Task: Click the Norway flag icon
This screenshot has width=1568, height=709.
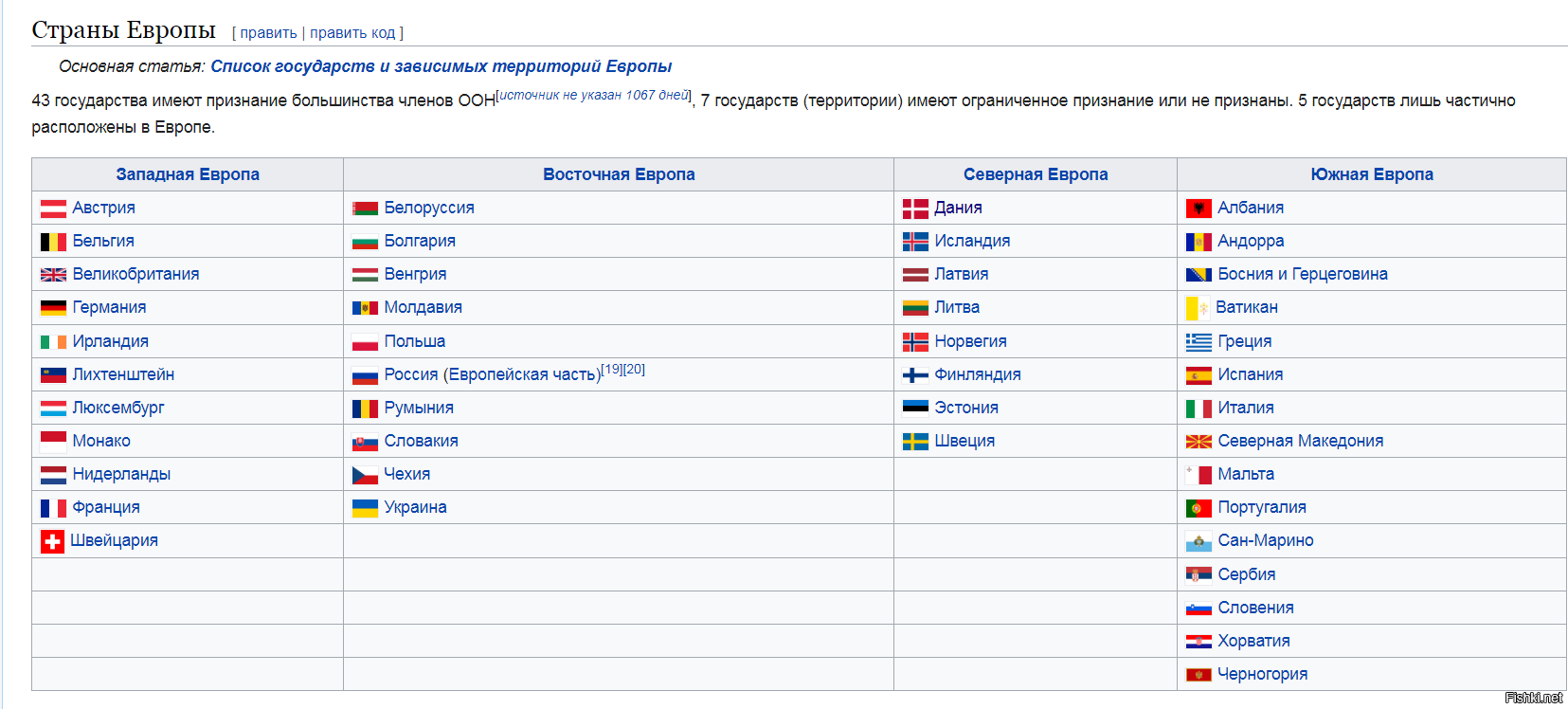Action: click(x=915, y=342)
